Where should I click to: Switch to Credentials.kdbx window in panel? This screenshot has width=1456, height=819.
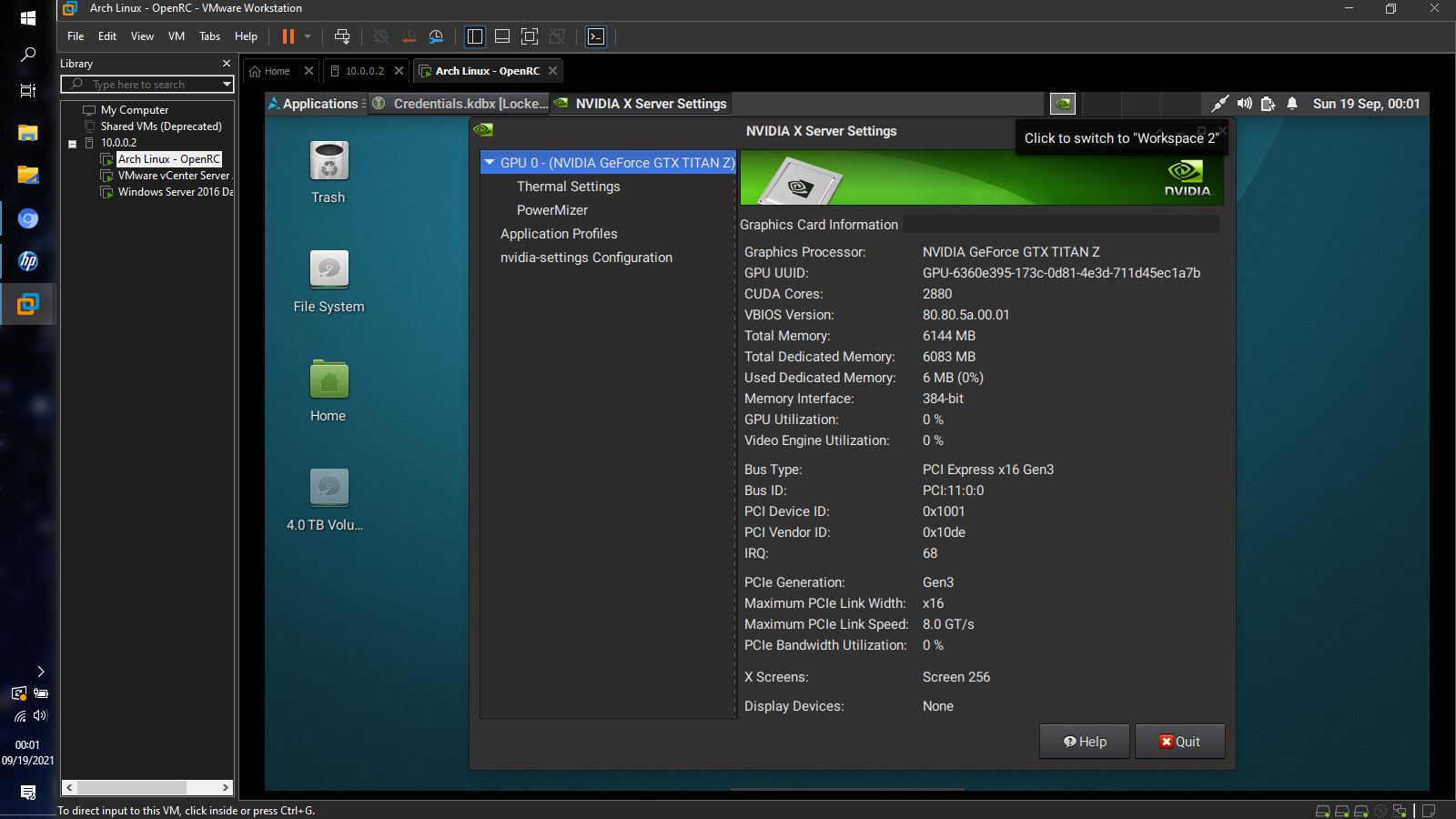(461, 104)
